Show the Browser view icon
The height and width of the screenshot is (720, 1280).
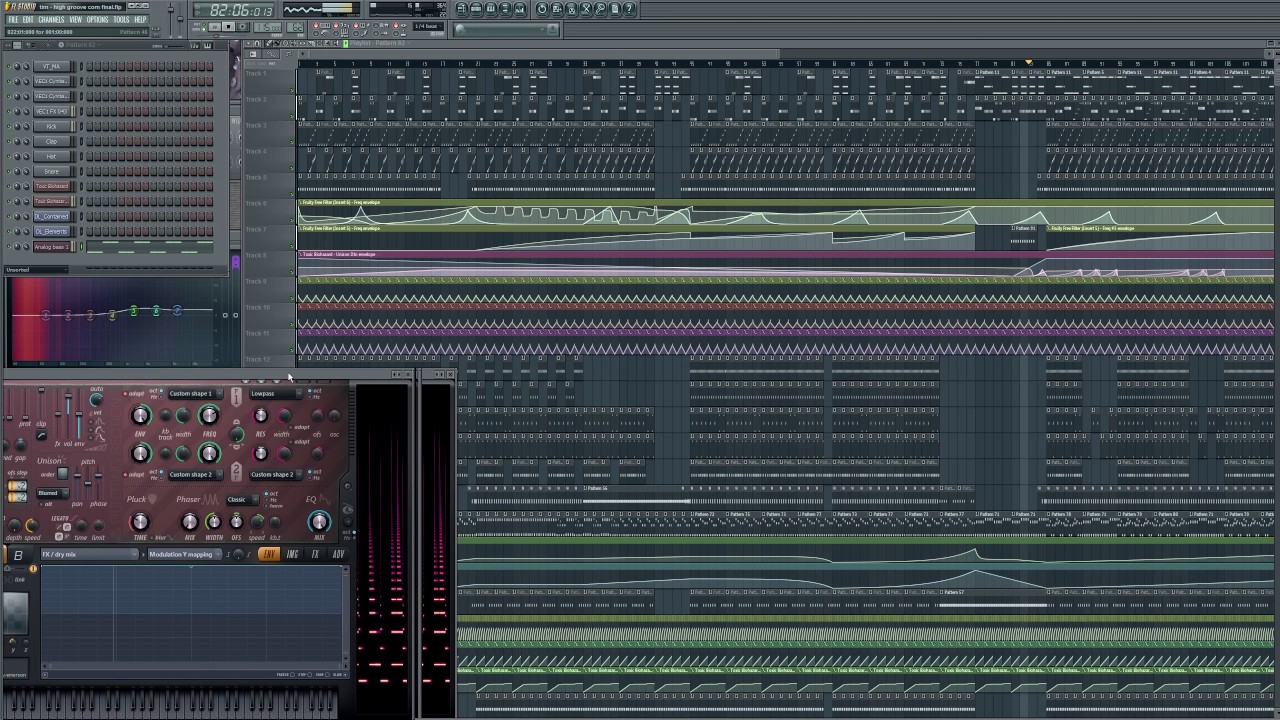(x=505, y=9)
